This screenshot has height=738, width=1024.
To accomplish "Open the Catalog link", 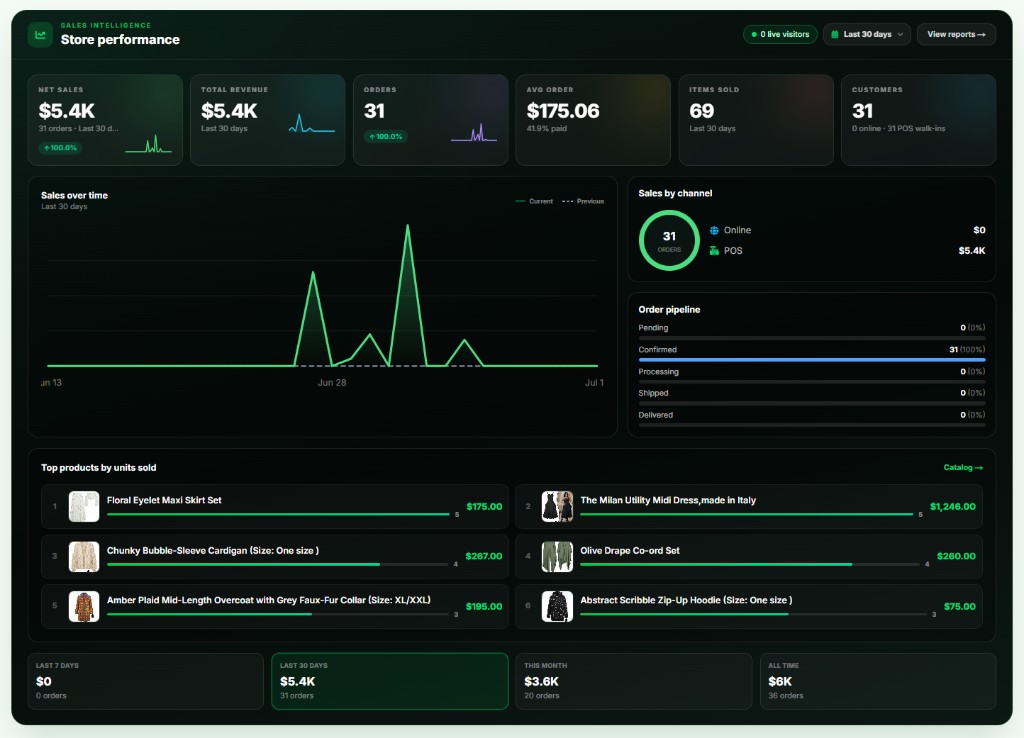I will (x=963, y=468).
